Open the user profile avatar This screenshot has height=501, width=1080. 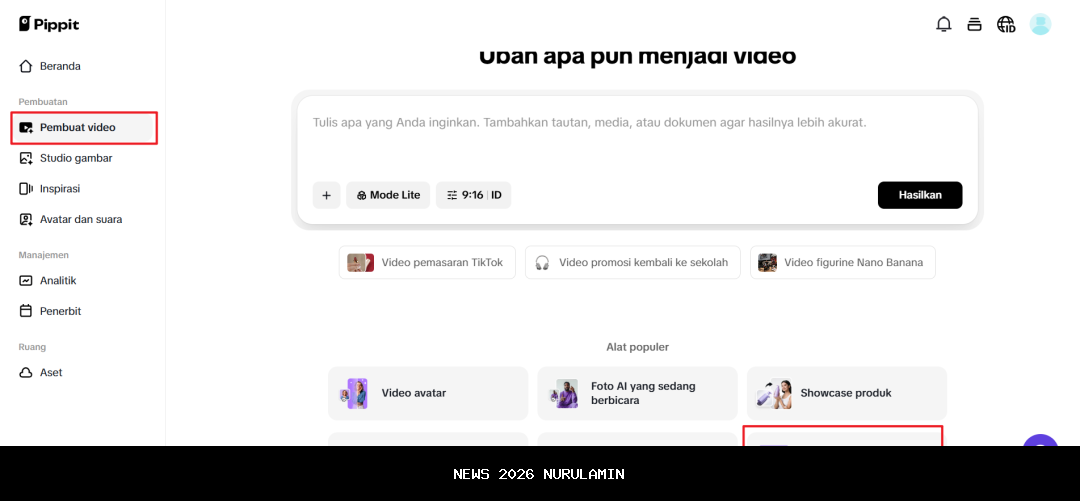click(x=1040, y=24)
